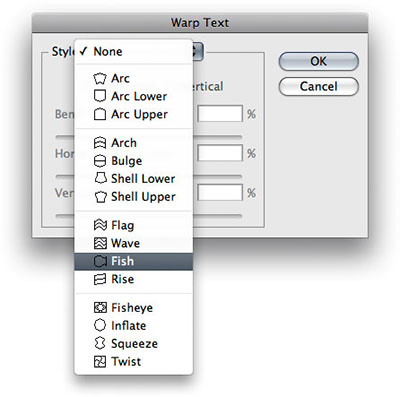Select the Shell Lower icon

coord(100,179)
